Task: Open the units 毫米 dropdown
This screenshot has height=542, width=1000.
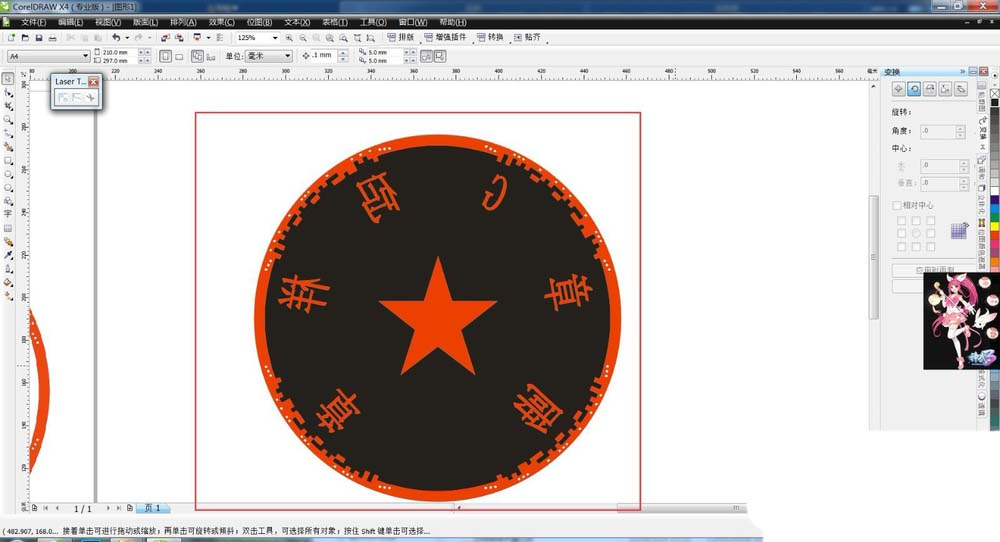Action: 288,57
